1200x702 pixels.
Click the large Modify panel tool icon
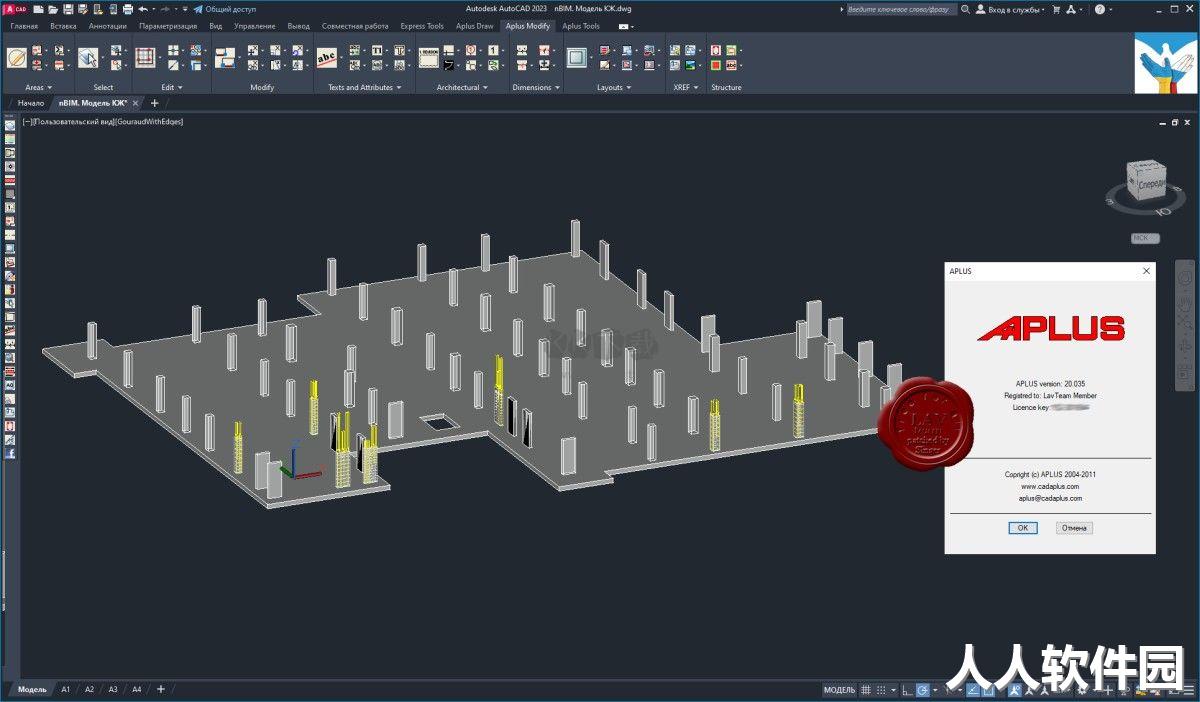click(x=226, y=58)
